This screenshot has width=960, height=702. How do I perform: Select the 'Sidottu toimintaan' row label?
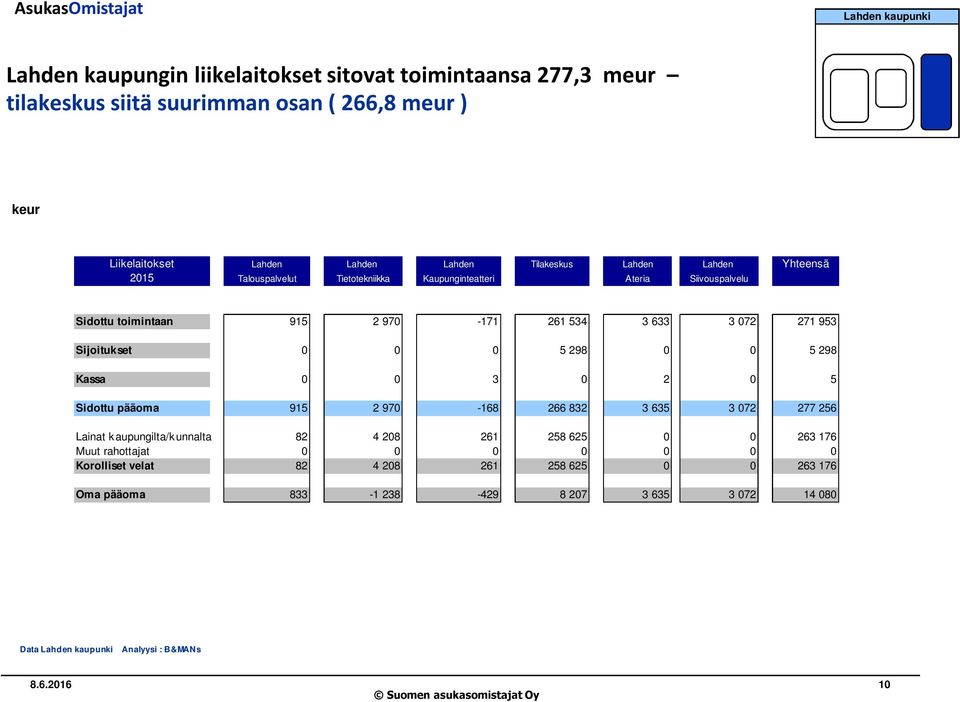pyautogui.click(x=141, y=321)
